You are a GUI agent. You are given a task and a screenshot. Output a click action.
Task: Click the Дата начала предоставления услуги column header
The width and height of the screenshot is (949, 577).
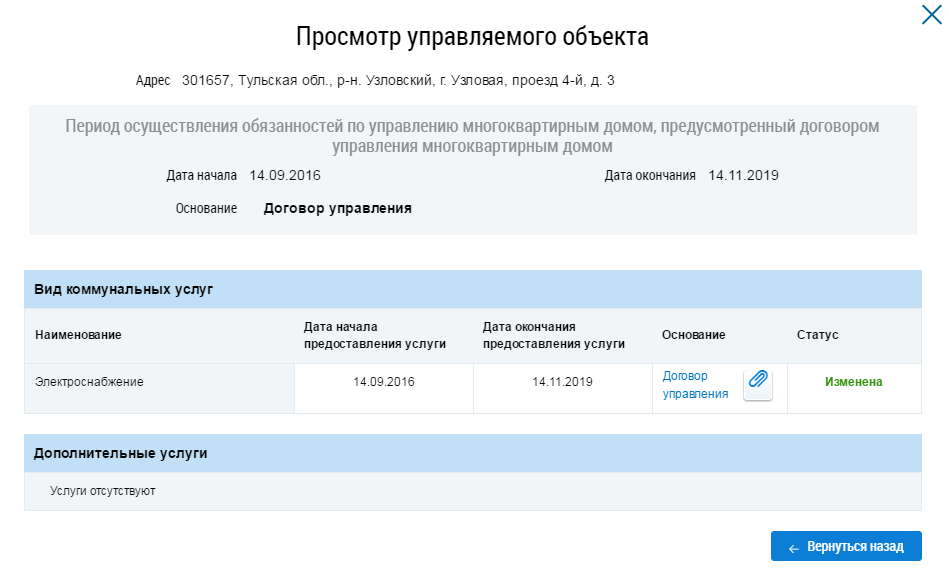tap(374, 335)
